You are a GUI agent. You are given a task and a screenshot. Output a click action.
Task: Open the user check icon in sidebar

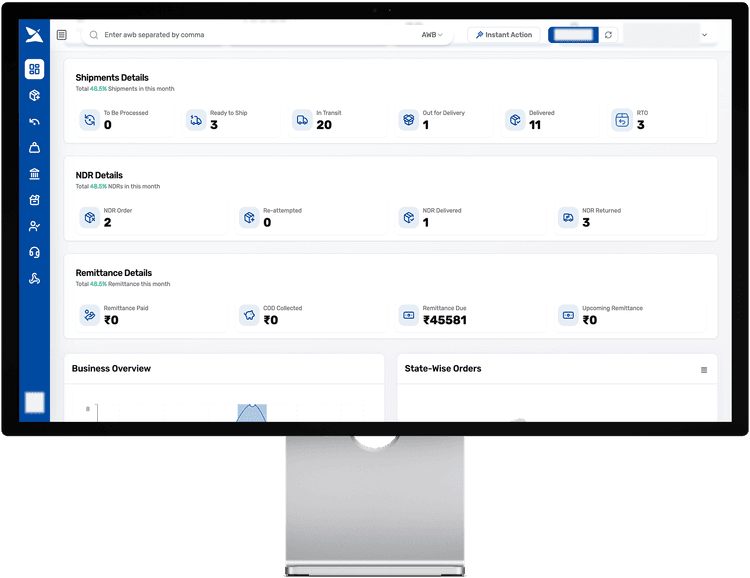click(34, 226)
